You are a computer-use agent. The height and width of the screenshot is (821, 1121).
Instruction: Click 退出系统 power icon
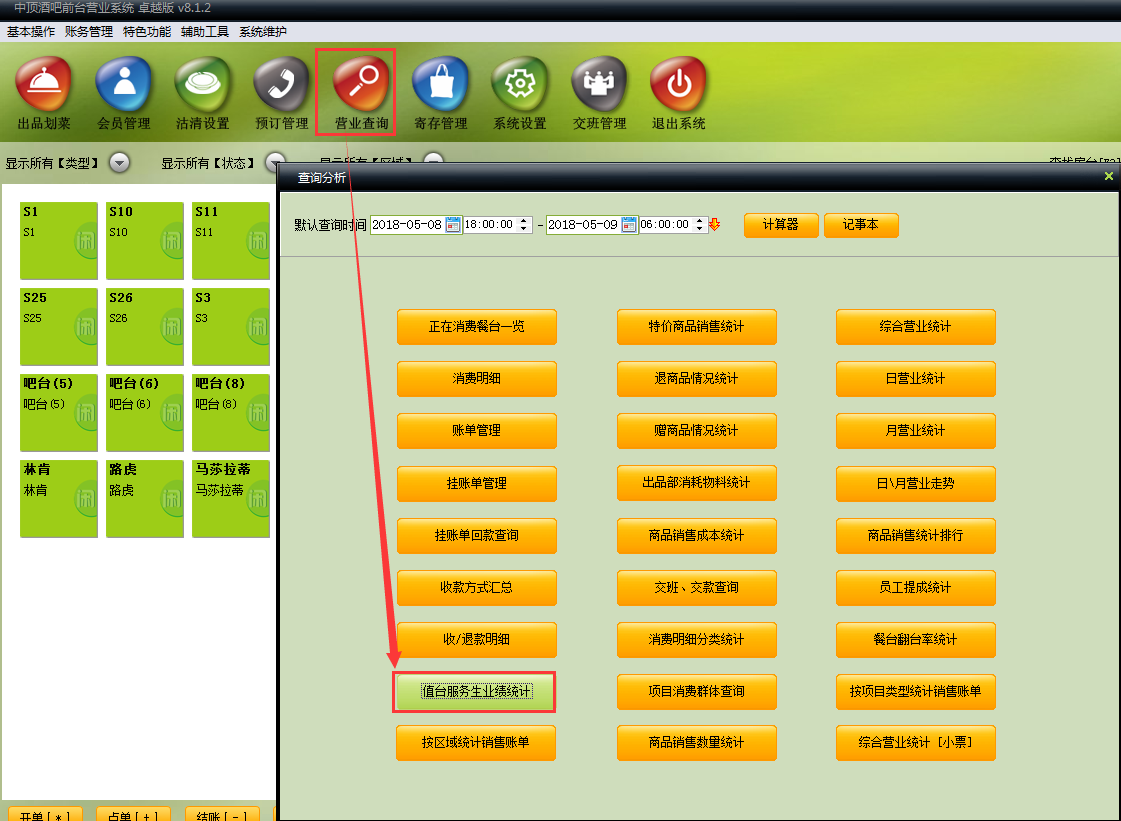pyautogui.click(x=679, y=86)
